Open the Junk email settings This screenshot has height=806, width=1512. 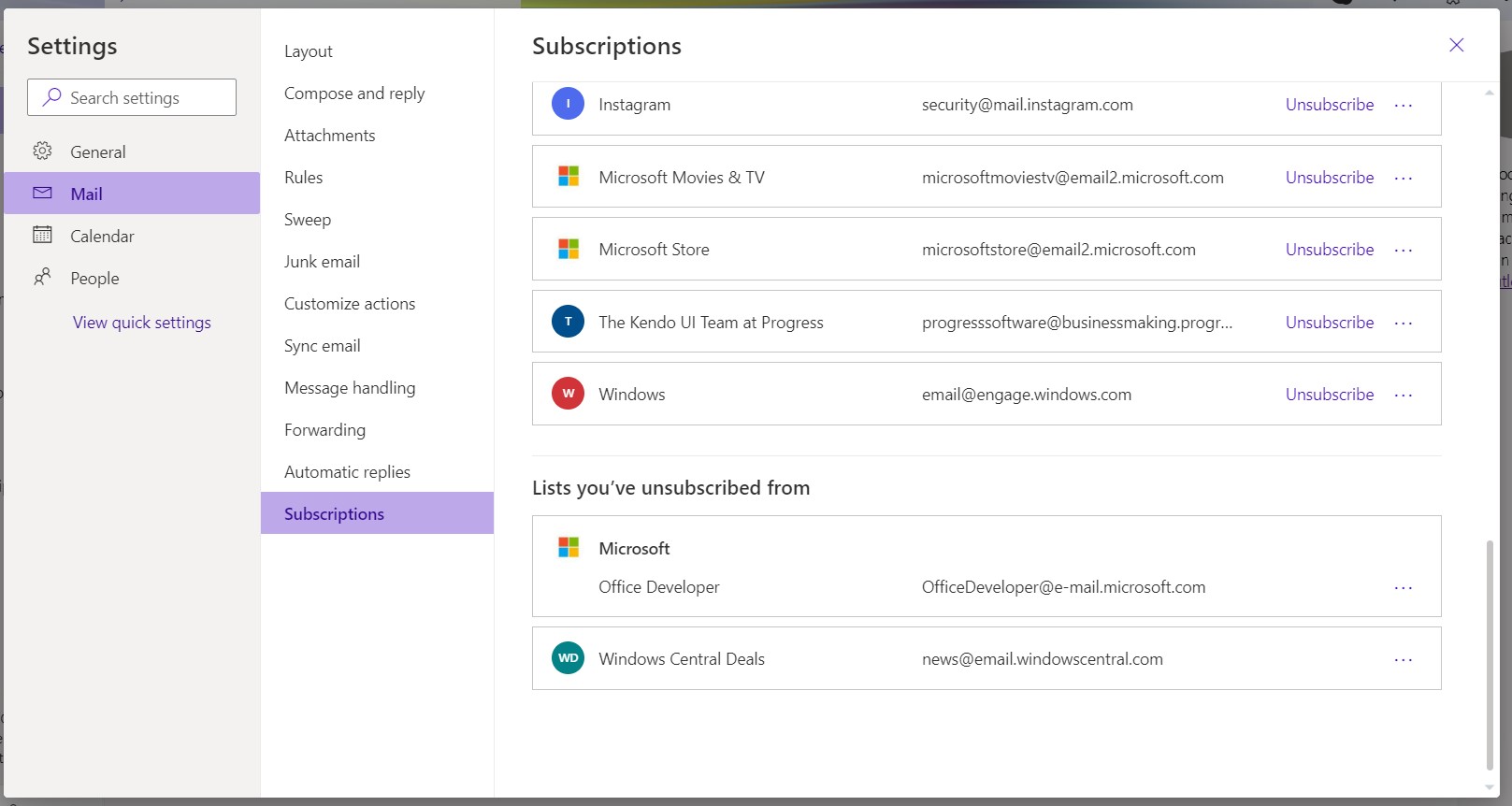[322, 262]
